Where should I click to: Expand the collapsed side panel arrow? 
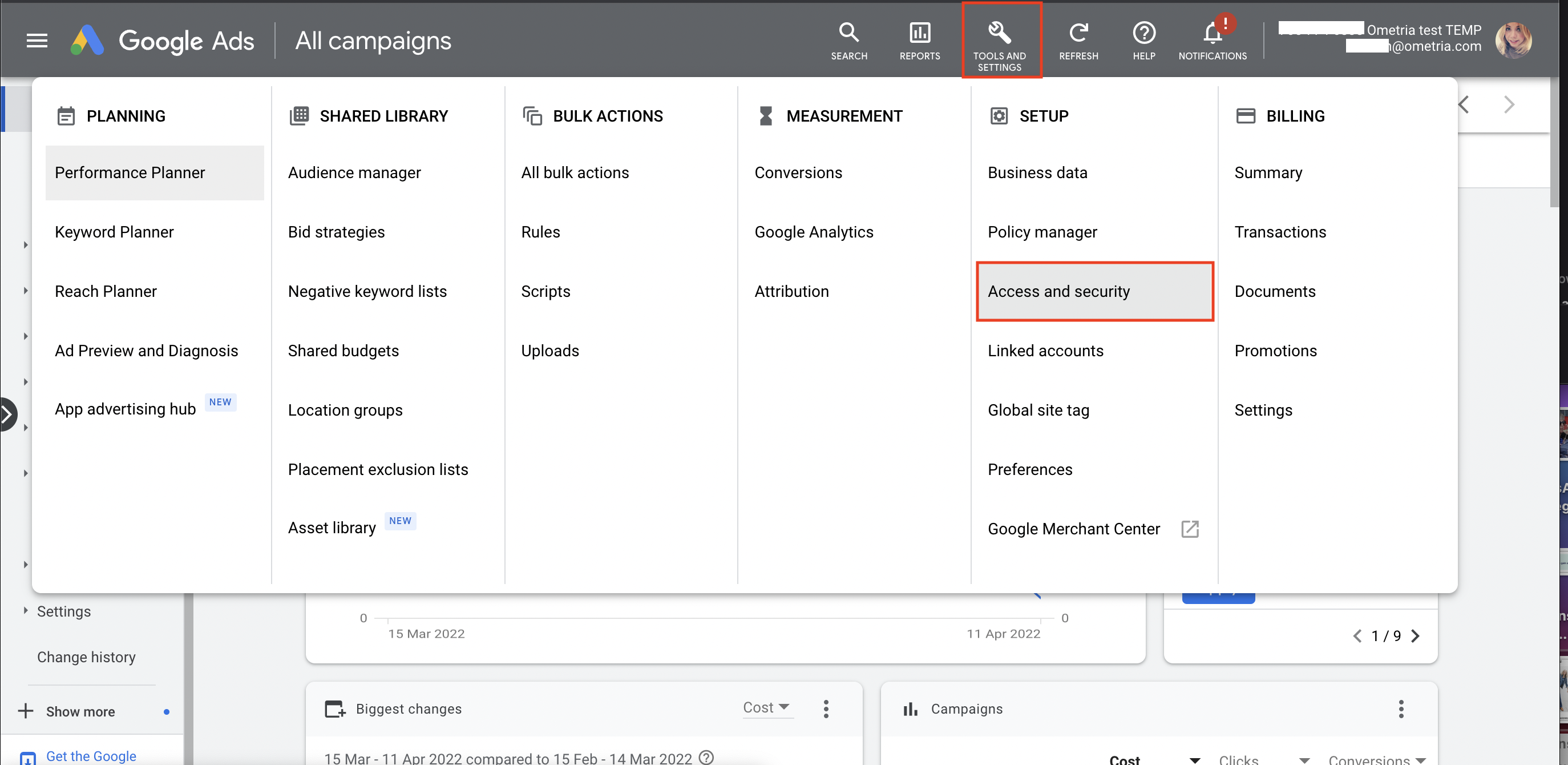(x=7, y=414)
